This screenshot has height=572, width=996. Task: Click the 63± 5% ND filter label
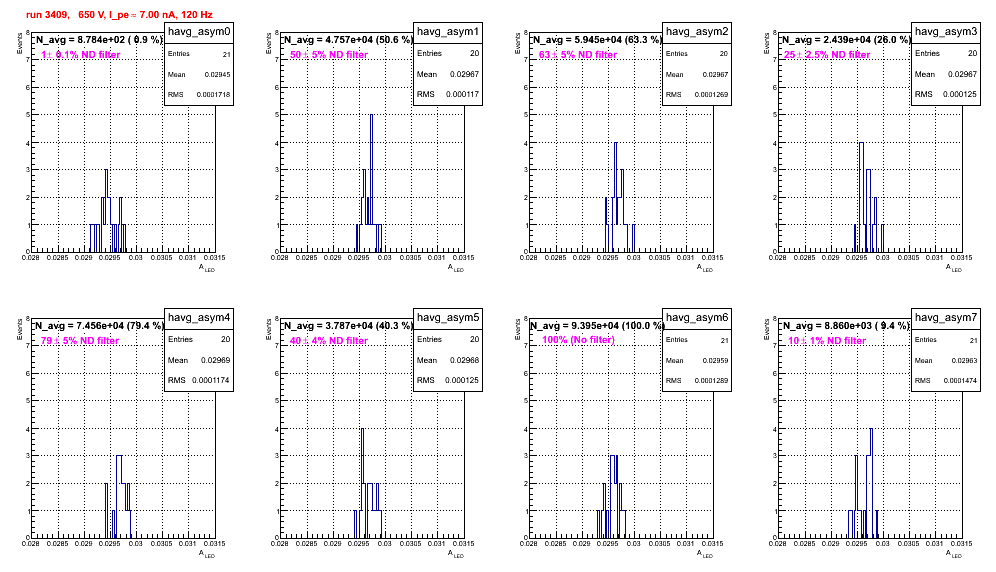coord(578,55)
